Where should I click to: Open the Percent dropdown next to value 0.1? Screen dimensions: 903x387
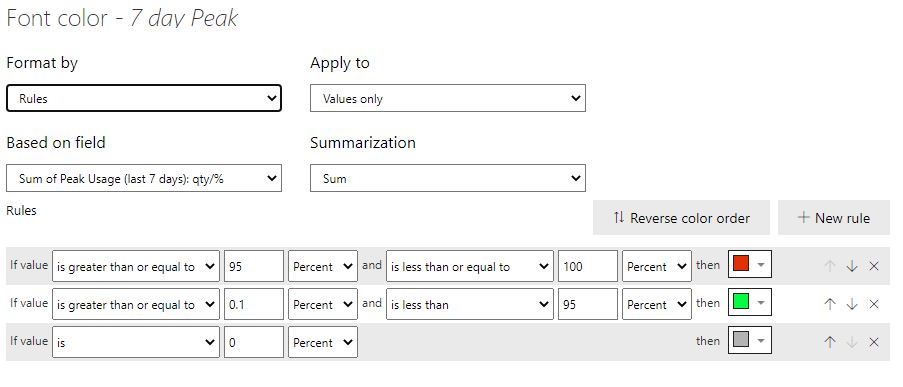pyautogui.click(x=323, y=304)
